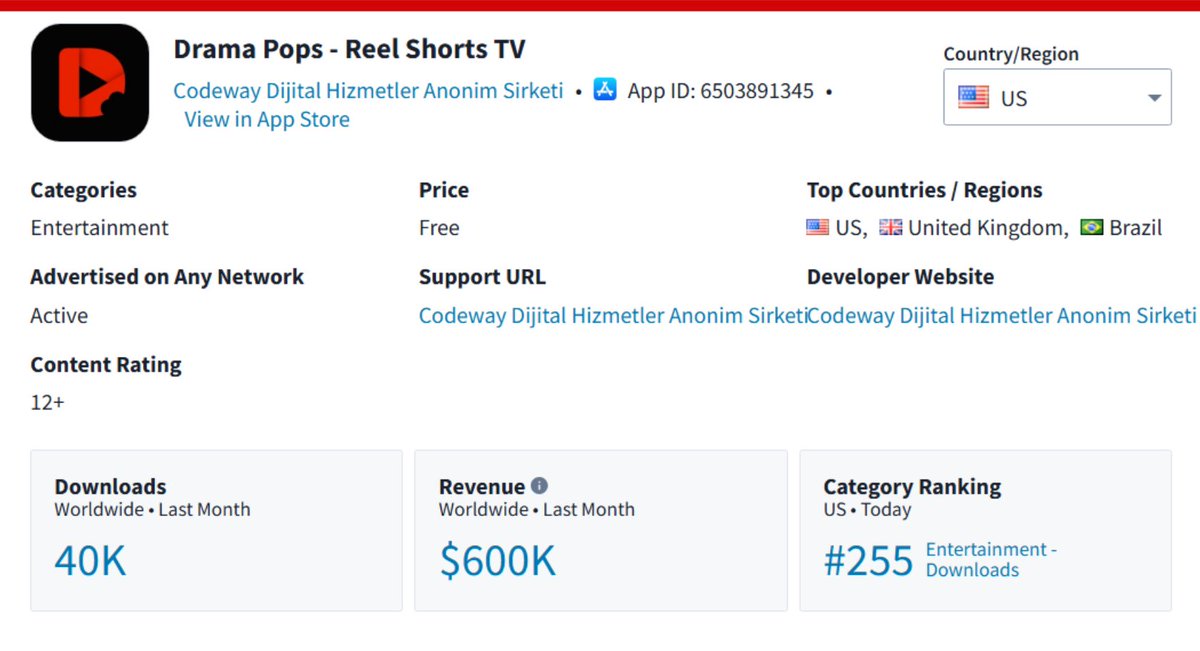
Task: Click the Revenue card heading
Action: point(482,487)
